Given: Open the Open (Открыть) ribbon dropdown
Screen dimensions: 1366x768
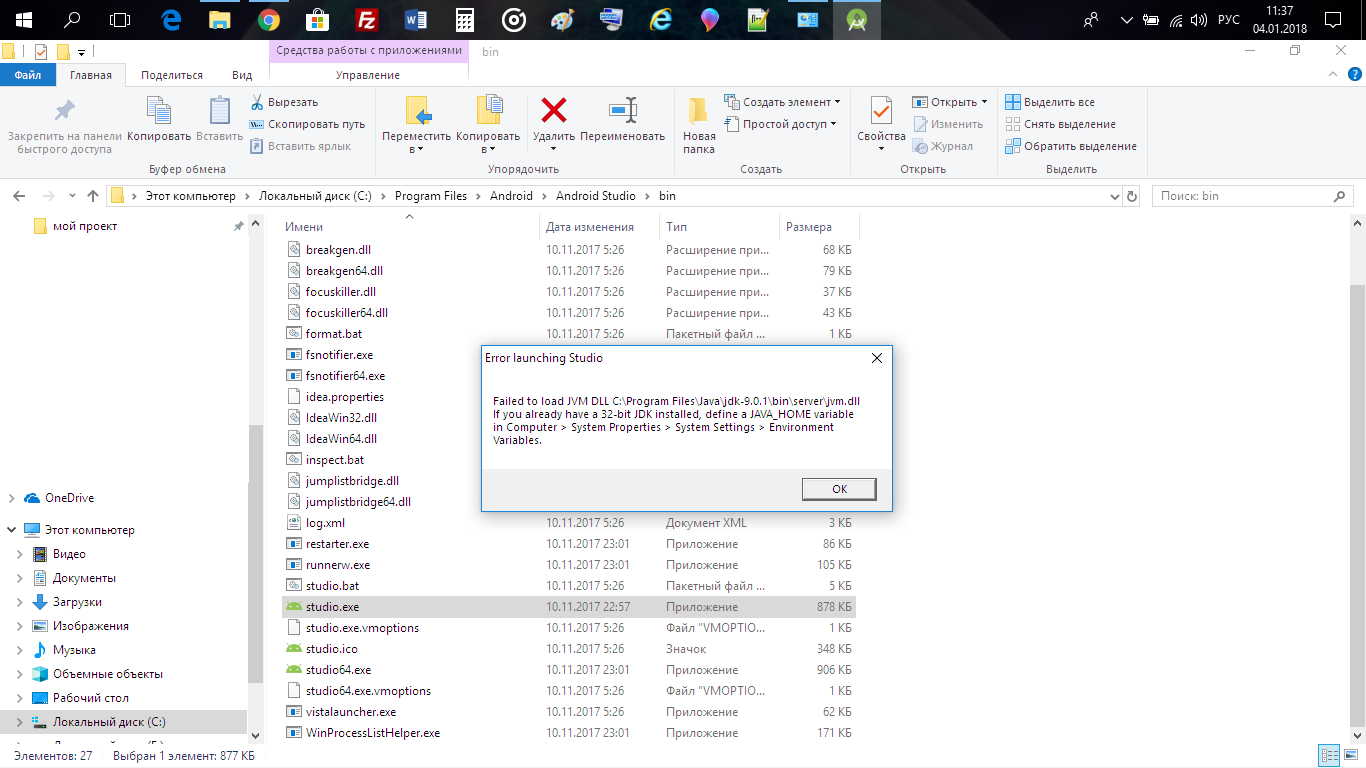Looking at the screenshot, I should click(x=950, y=102).
